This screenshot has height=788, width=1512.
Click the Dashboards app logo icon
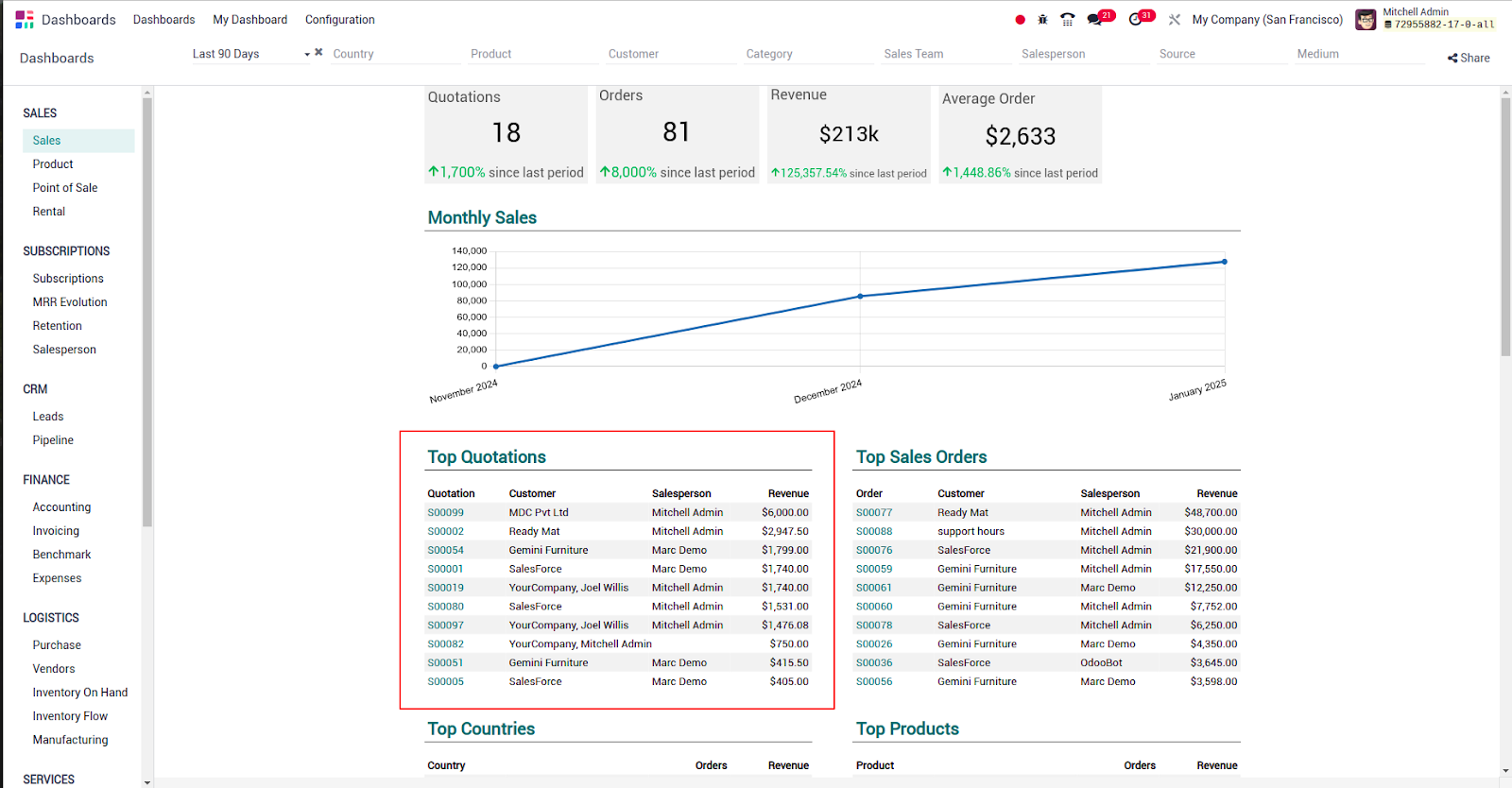[x=25, y=20]
